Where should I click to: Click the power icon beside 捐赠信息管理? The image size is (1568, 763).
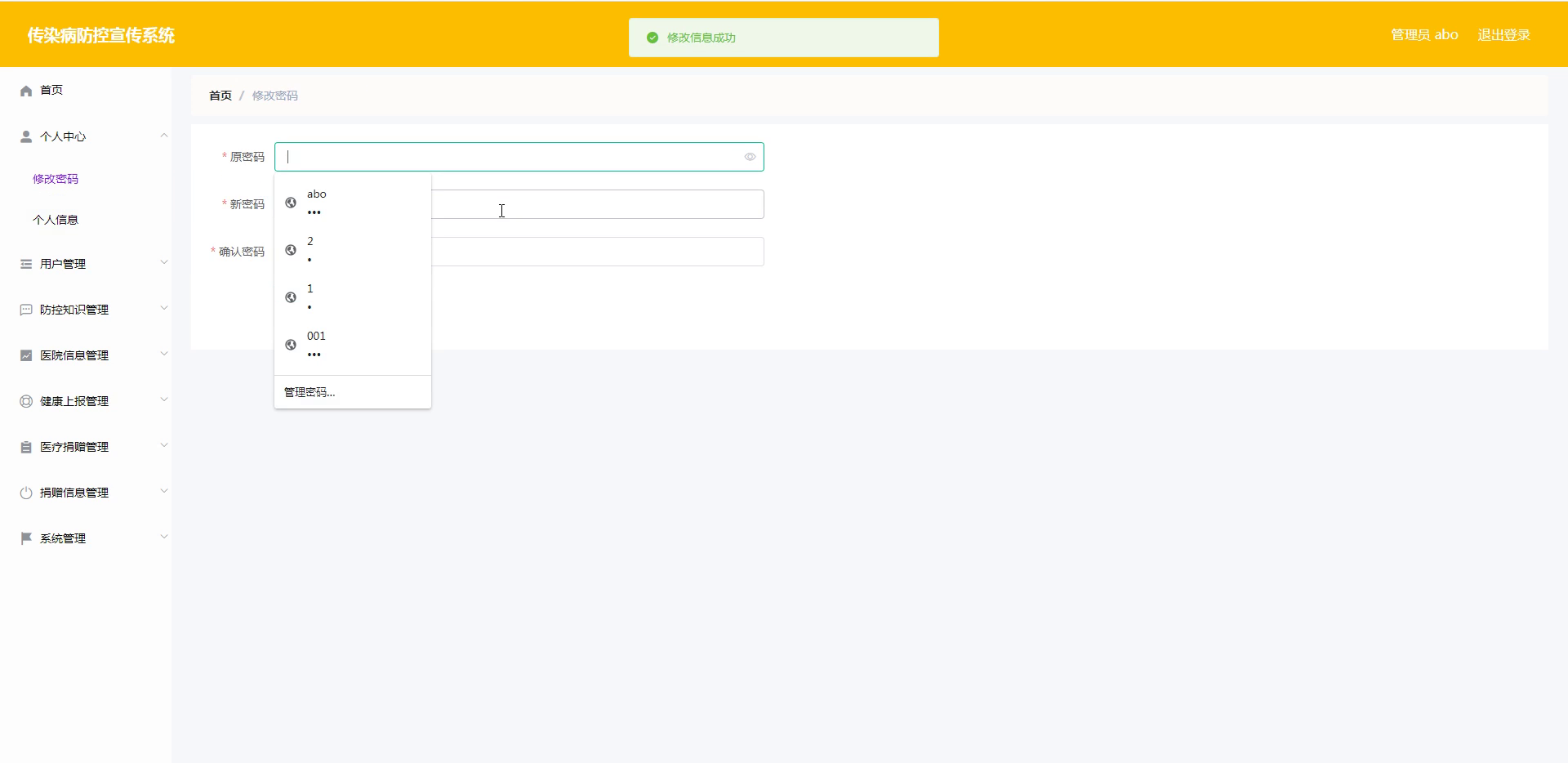[26, 493]
